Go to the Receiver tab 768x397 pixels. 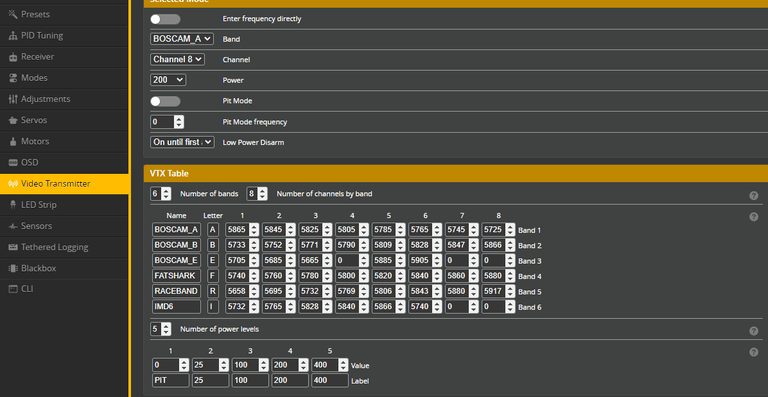pos(65,56)
